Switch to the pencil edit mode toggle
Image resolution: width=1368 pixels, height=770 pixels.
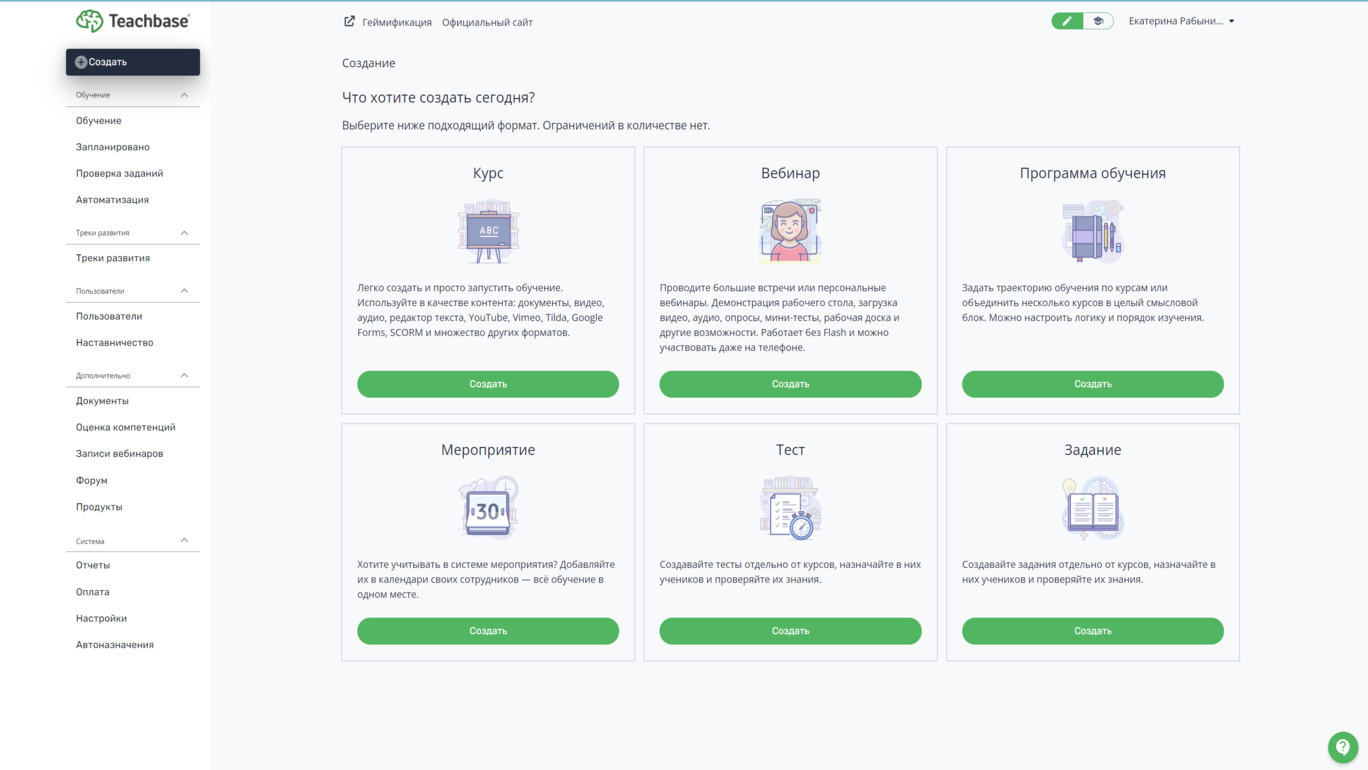click(1067, 21)
